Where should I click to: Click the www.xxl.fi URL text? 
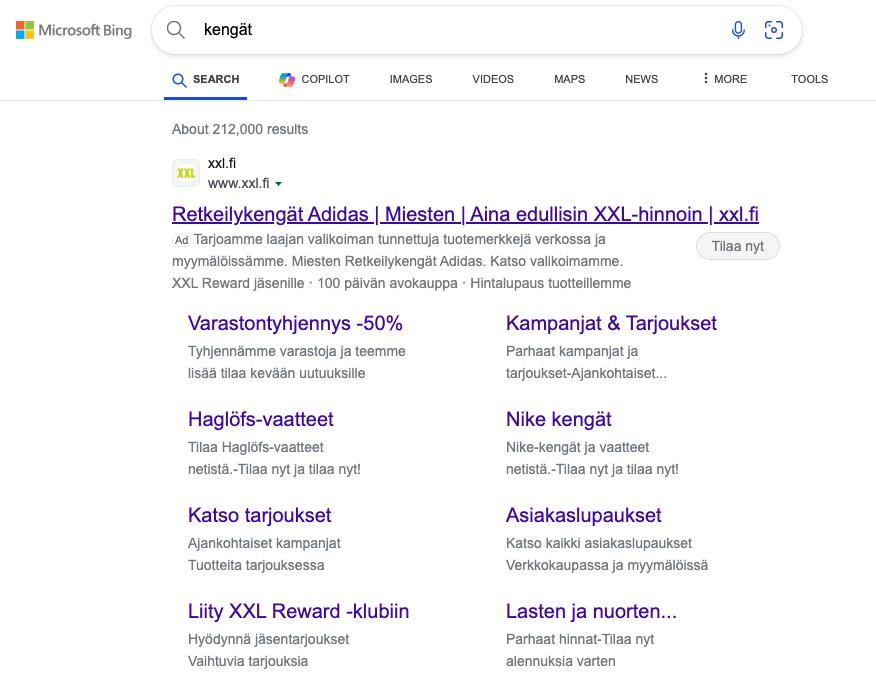pyautogui.click(x=239, y=183)
